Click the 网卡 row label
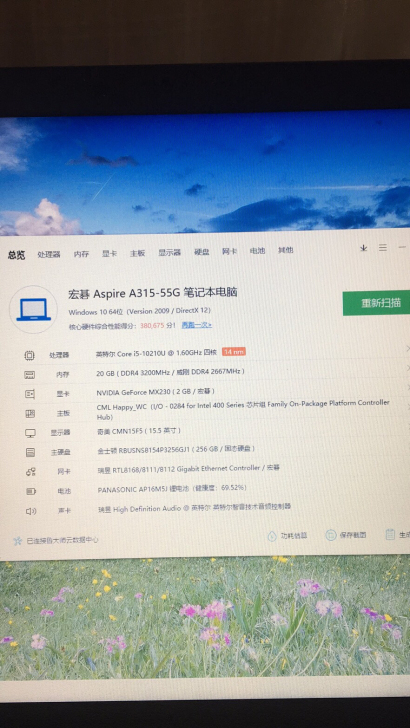This screenshot has height=728, width=410. click(64, 472)
